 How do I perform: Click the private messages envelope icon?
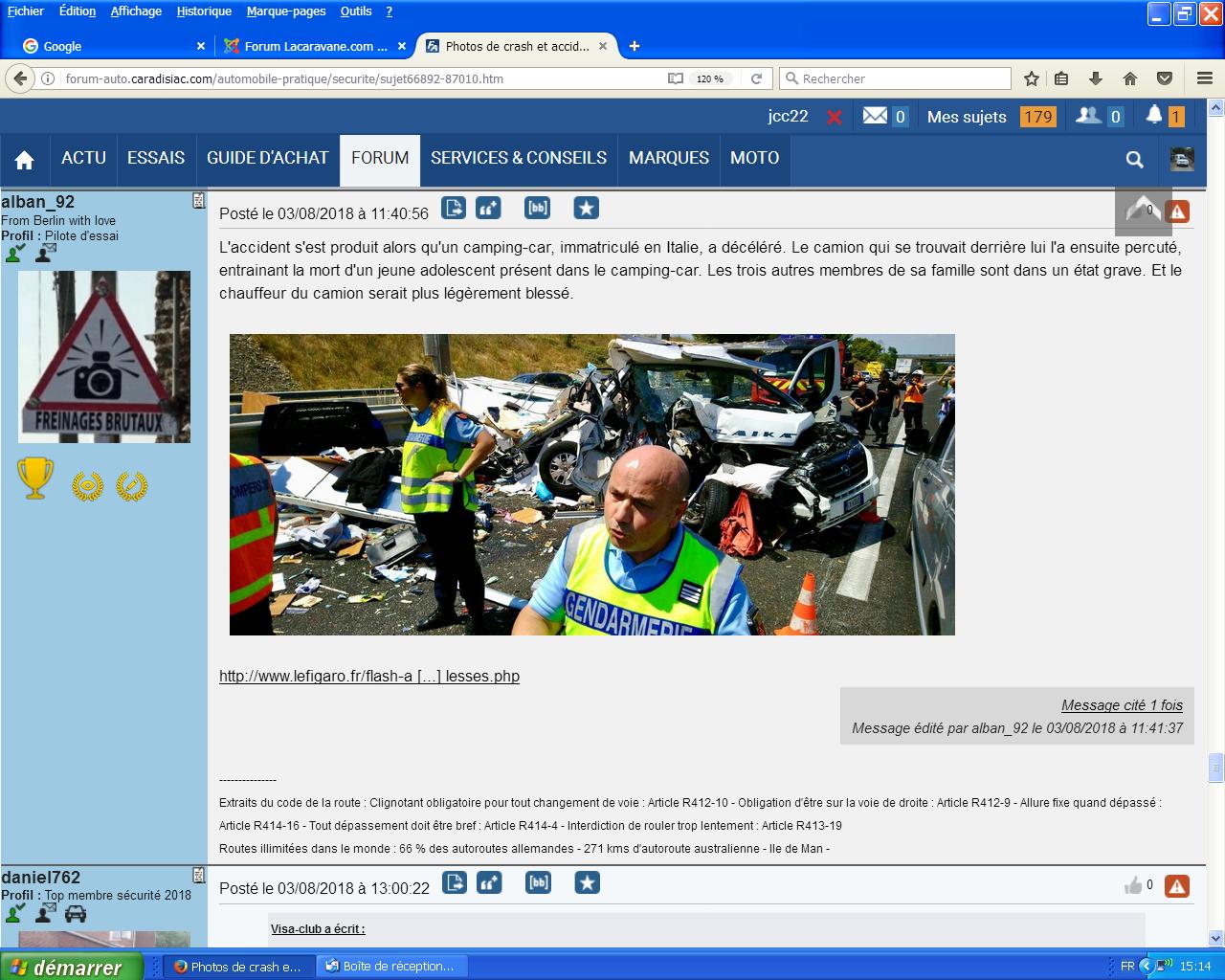875,116
